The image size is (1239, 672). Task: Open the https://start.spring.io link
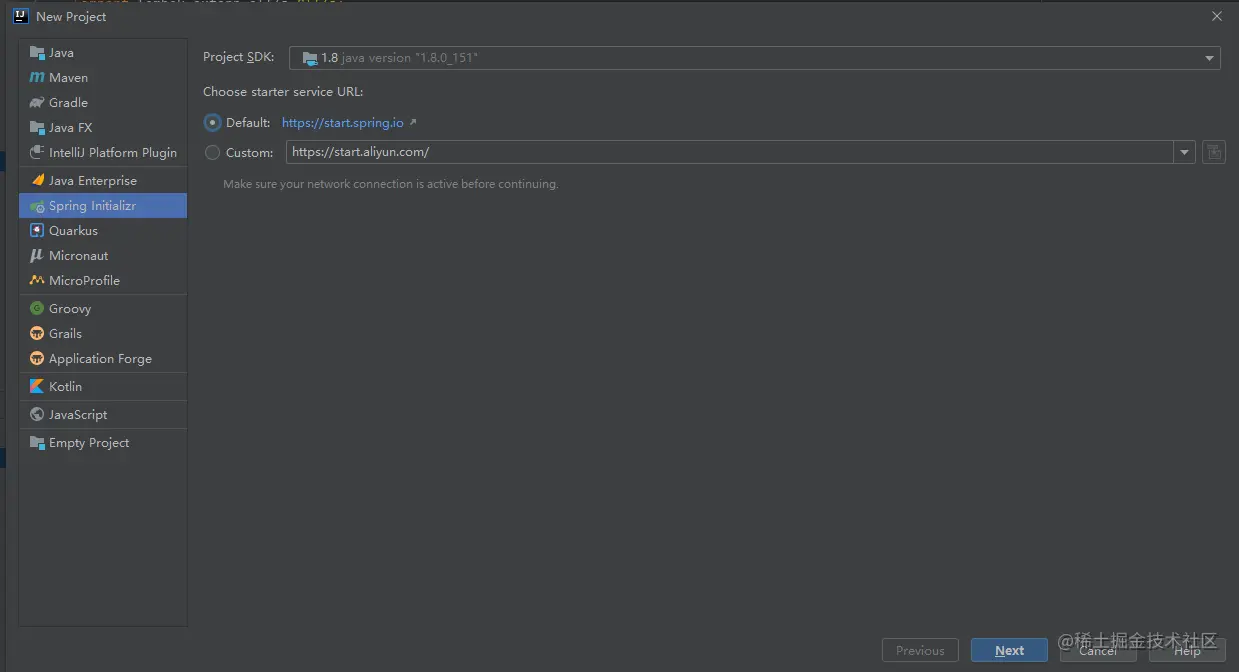click(x=343, y=122)
